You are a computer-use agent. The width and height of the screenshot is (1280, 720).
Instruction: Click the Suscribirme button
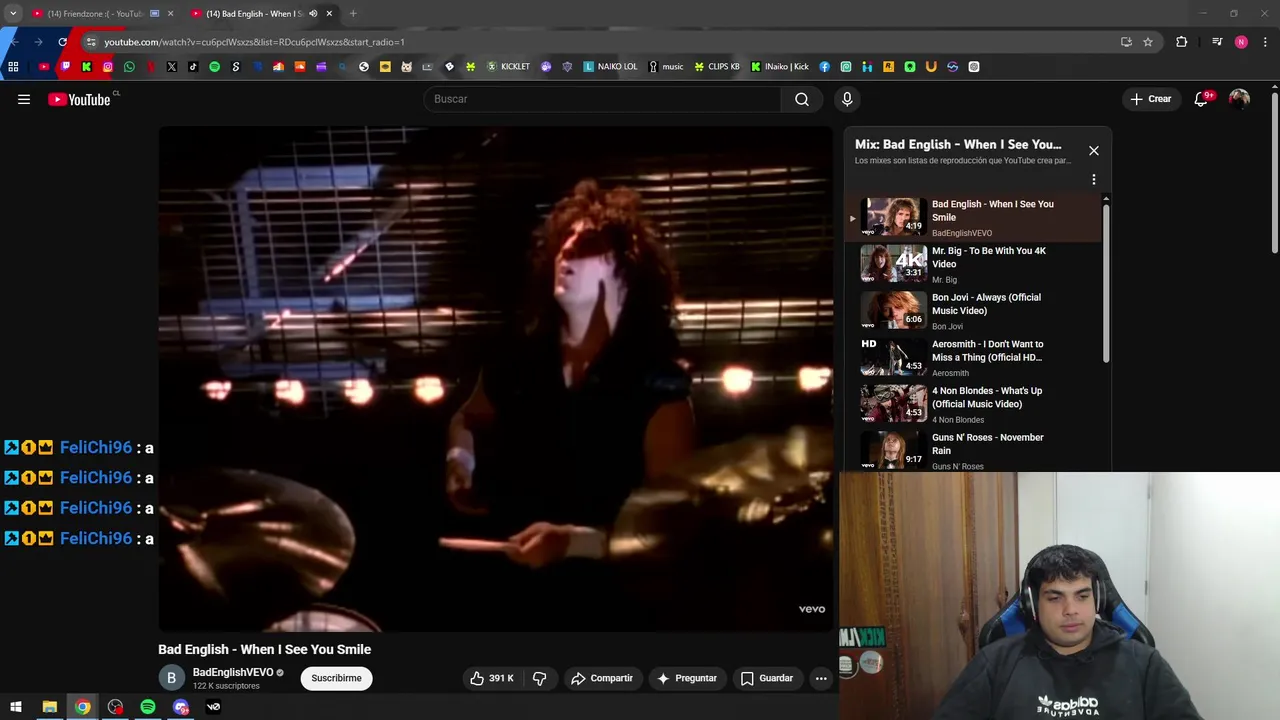[x=336, y=678]
